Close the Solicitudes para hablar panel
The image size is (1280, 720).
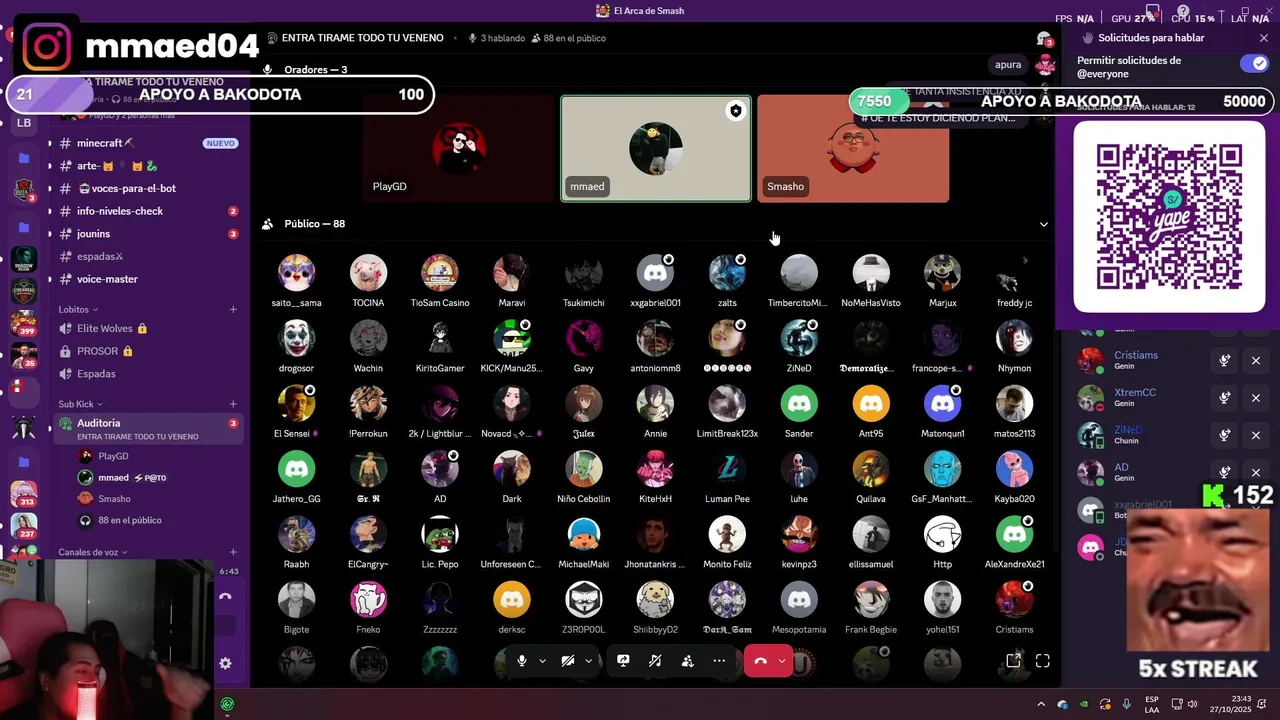pyautogui.click(x=1264, y=38)
